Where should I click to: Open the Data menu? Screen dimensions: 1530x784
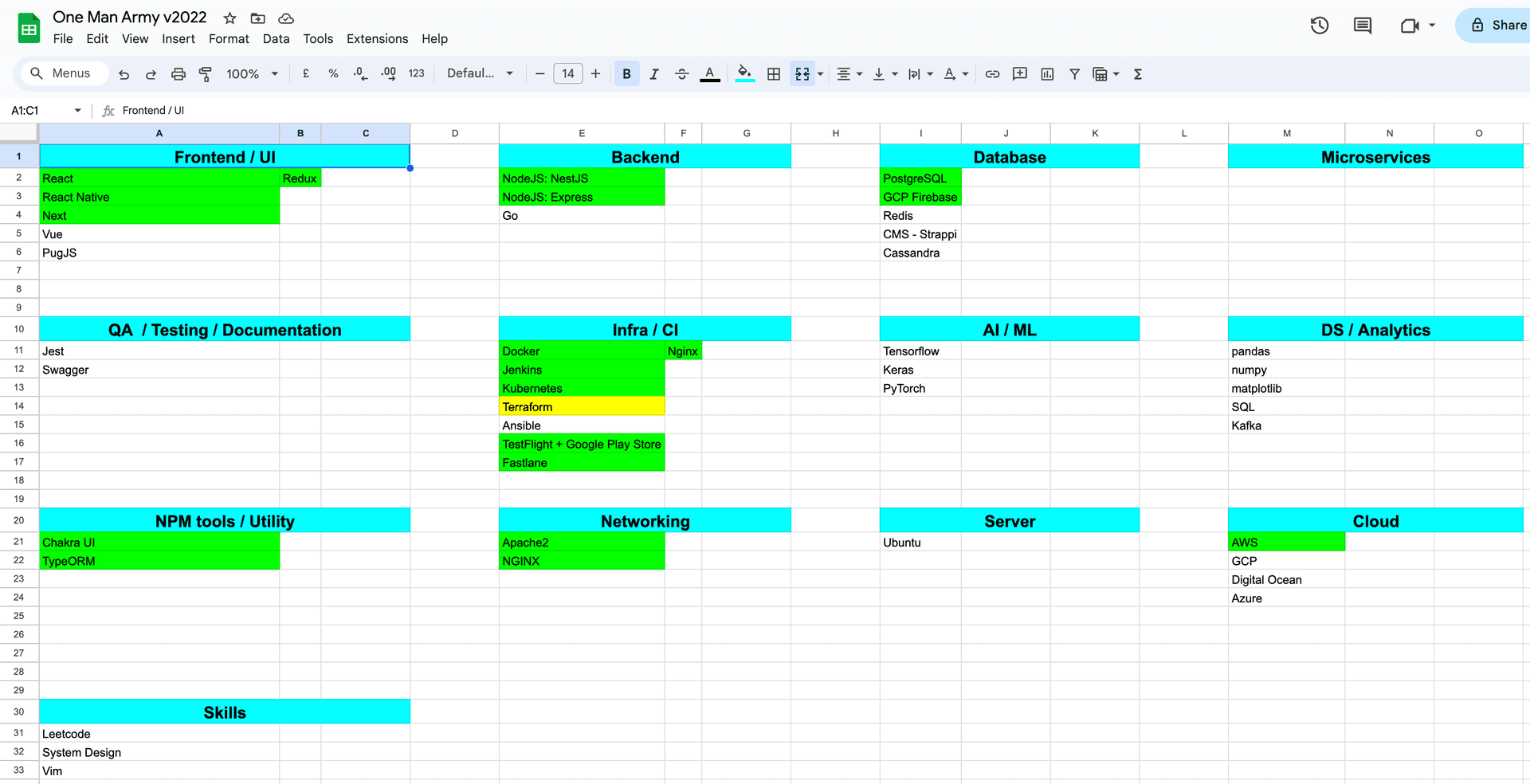click(x=276, y=38)
